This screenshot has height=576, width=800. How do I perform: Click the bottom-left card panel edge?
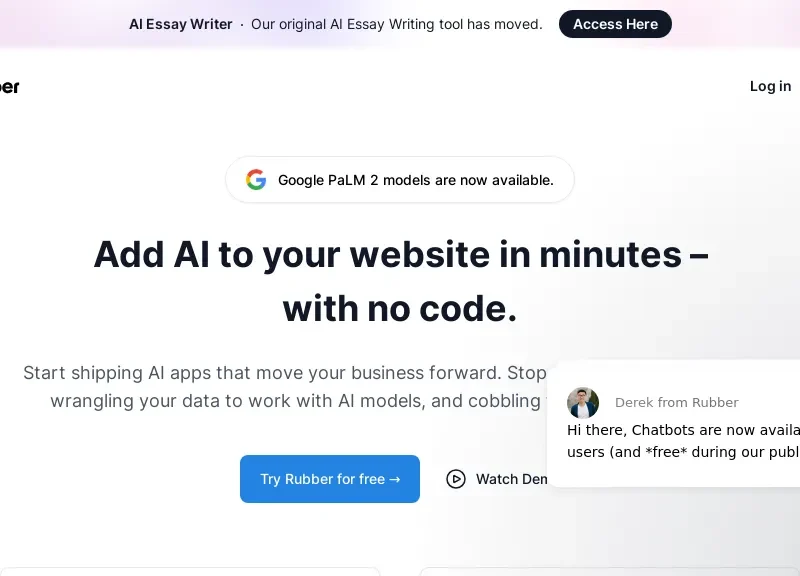pyautogui.click(x=190, y=571)
